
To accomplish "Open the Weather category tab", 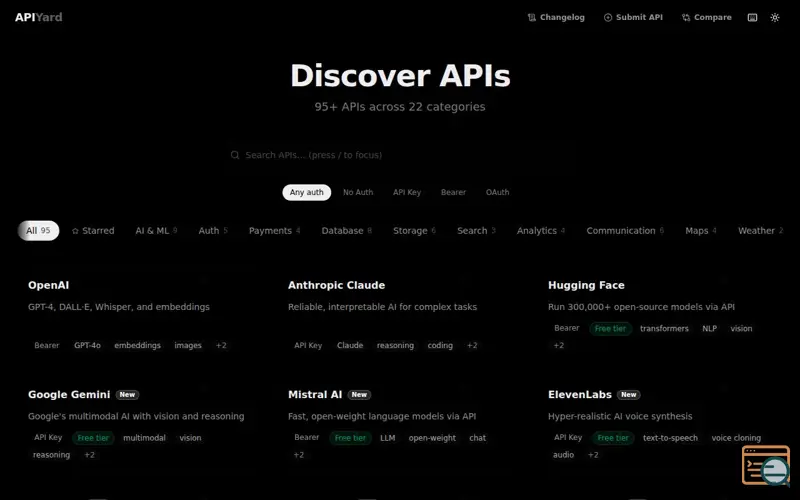I will pyautogui.click(x=760, y=231).
